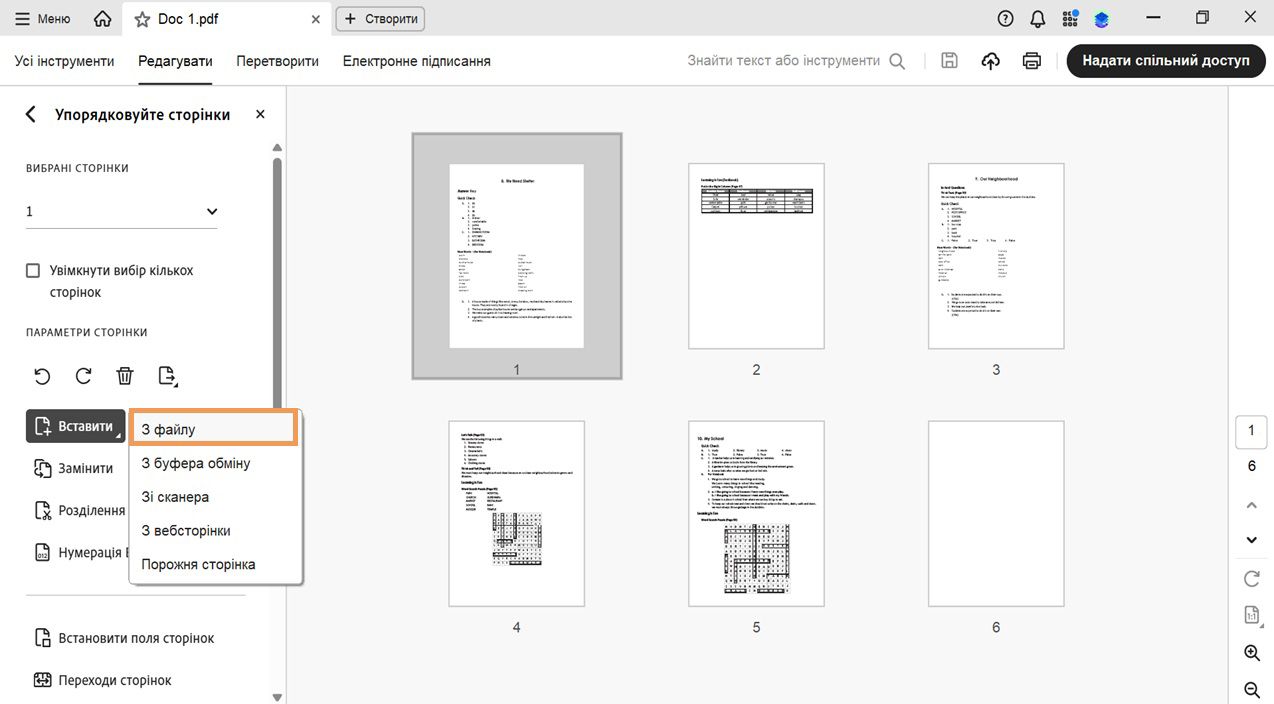This screenshot has width=1274, height=704.
Task: Rotate page counterclockwise icon
Action: point(42,376)
